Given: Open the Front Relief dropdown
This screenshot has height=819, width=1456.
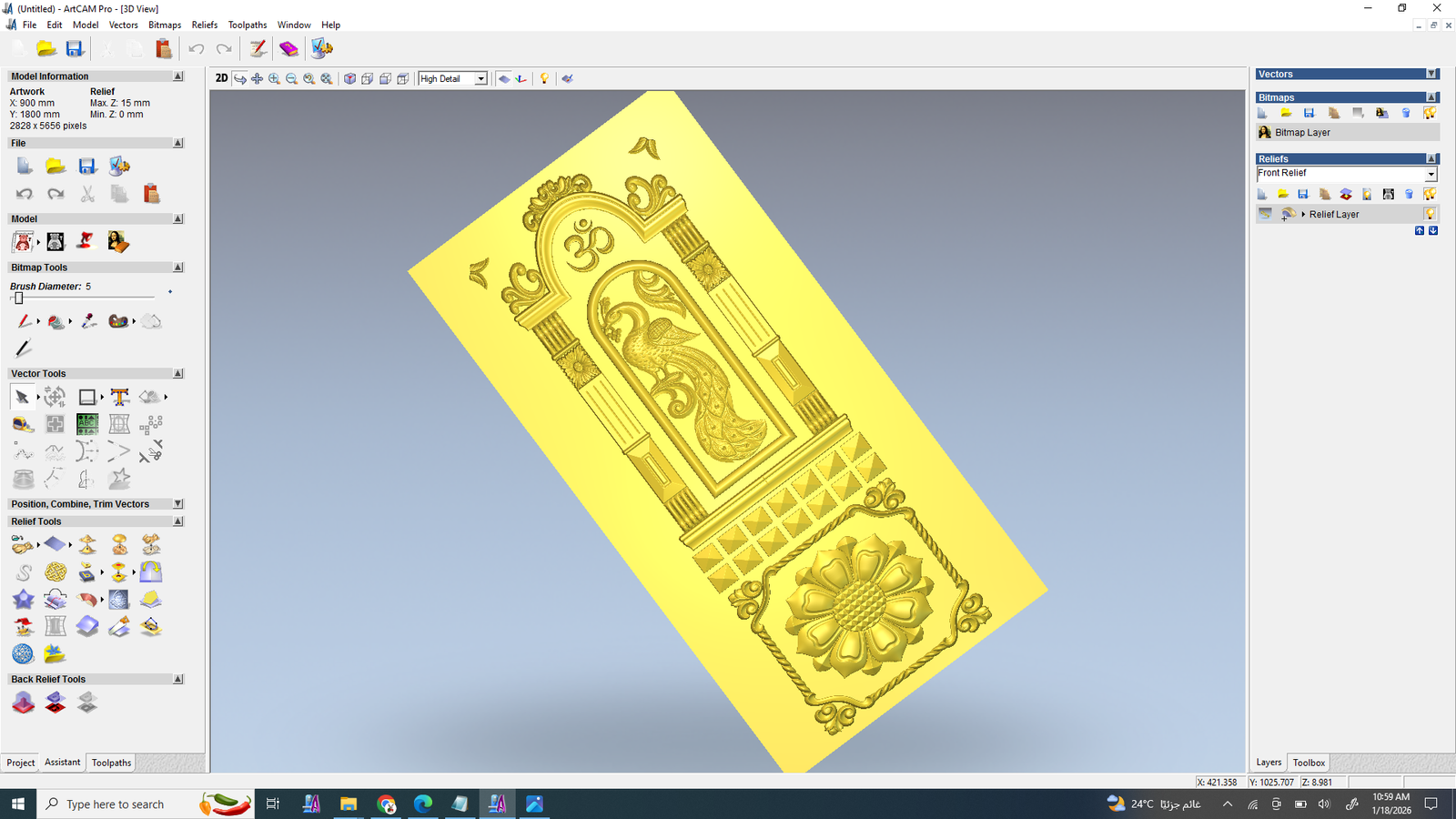Looking at the screenshot, I should [x=1431, y=174].
